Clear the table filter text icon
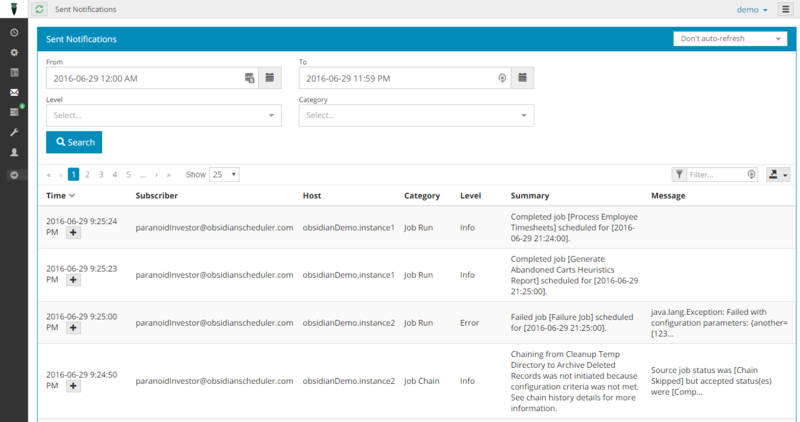Viewport: 800px width, 422px height. click(752, 175)
